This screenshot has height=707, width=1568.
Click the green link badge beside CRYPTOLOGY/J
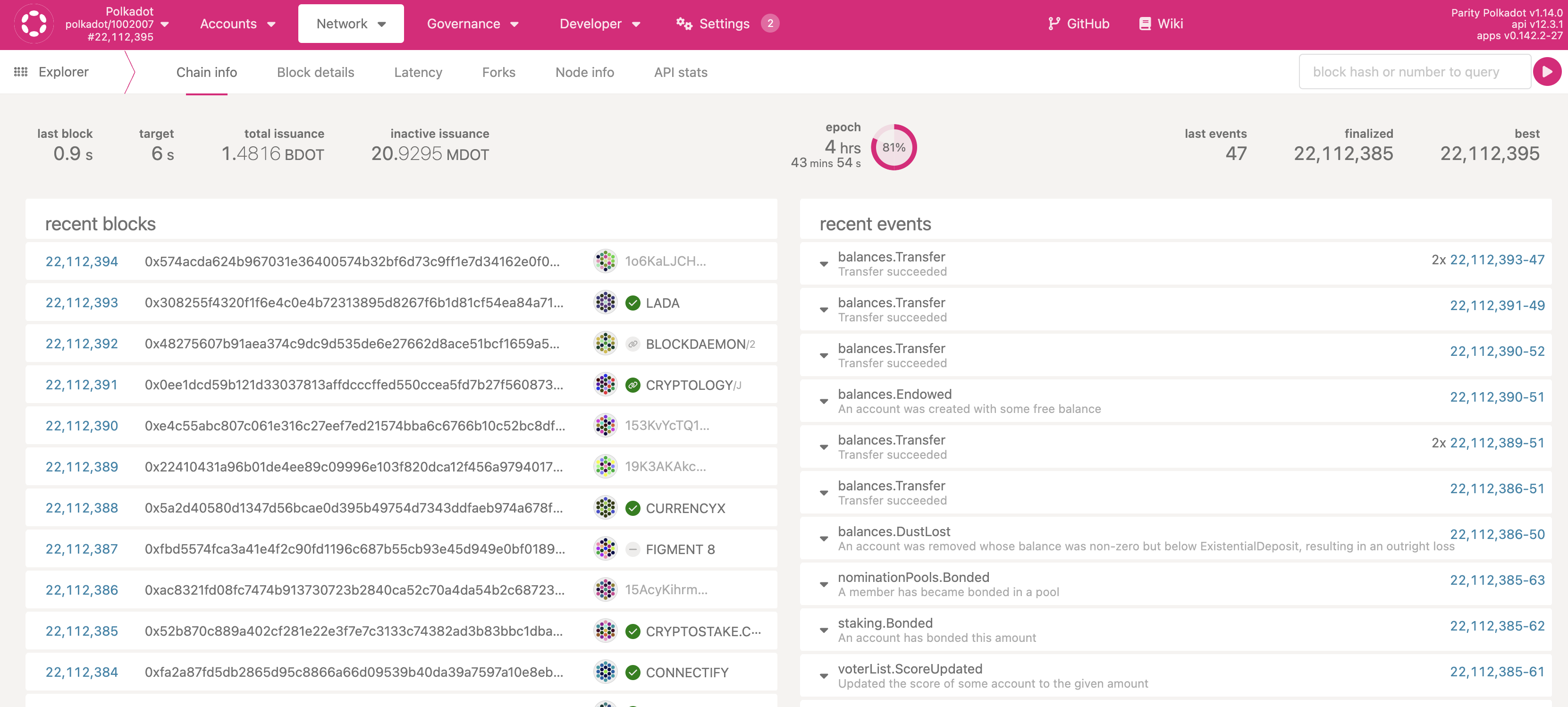pyautogui.click(x=633, y=385)
